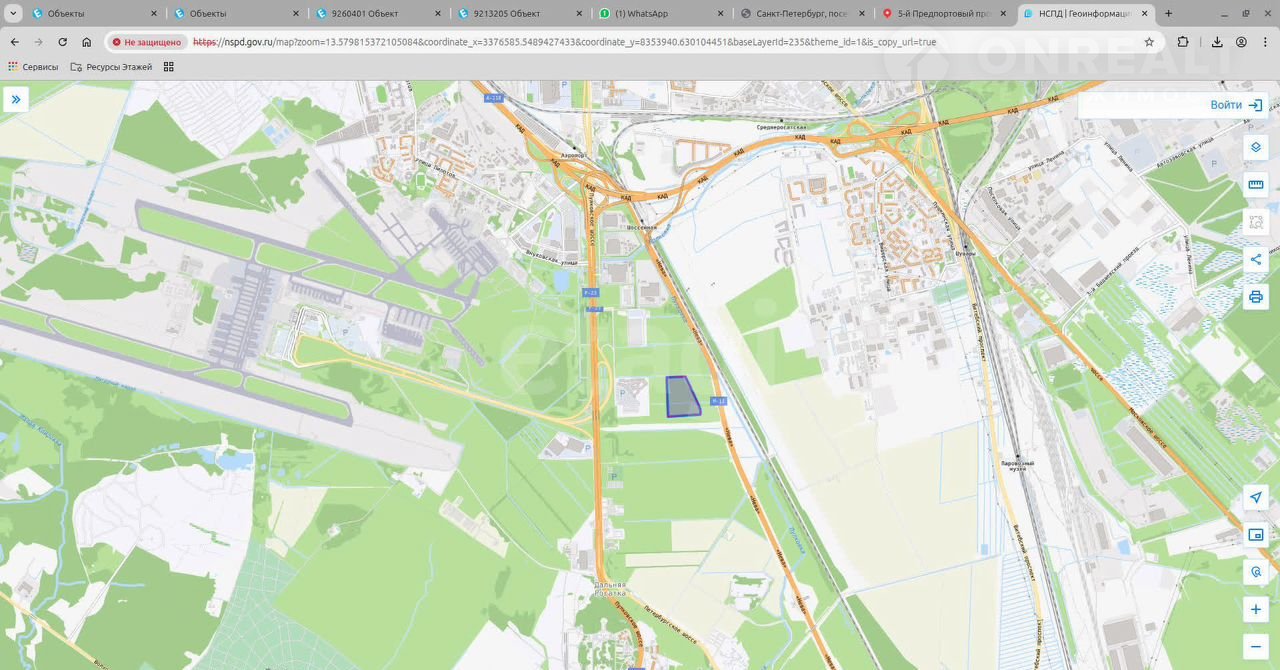Click the area search selection tool
Screen dimensions: 1280x670
coord(1256,222)
